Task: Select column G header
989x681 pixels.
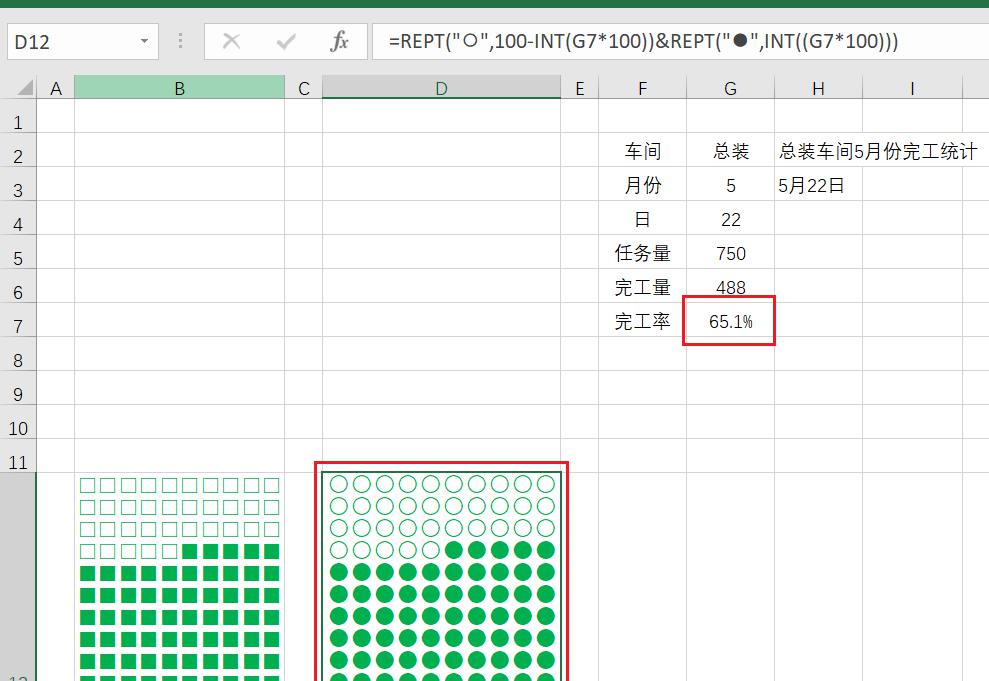Action: point(730,88)
